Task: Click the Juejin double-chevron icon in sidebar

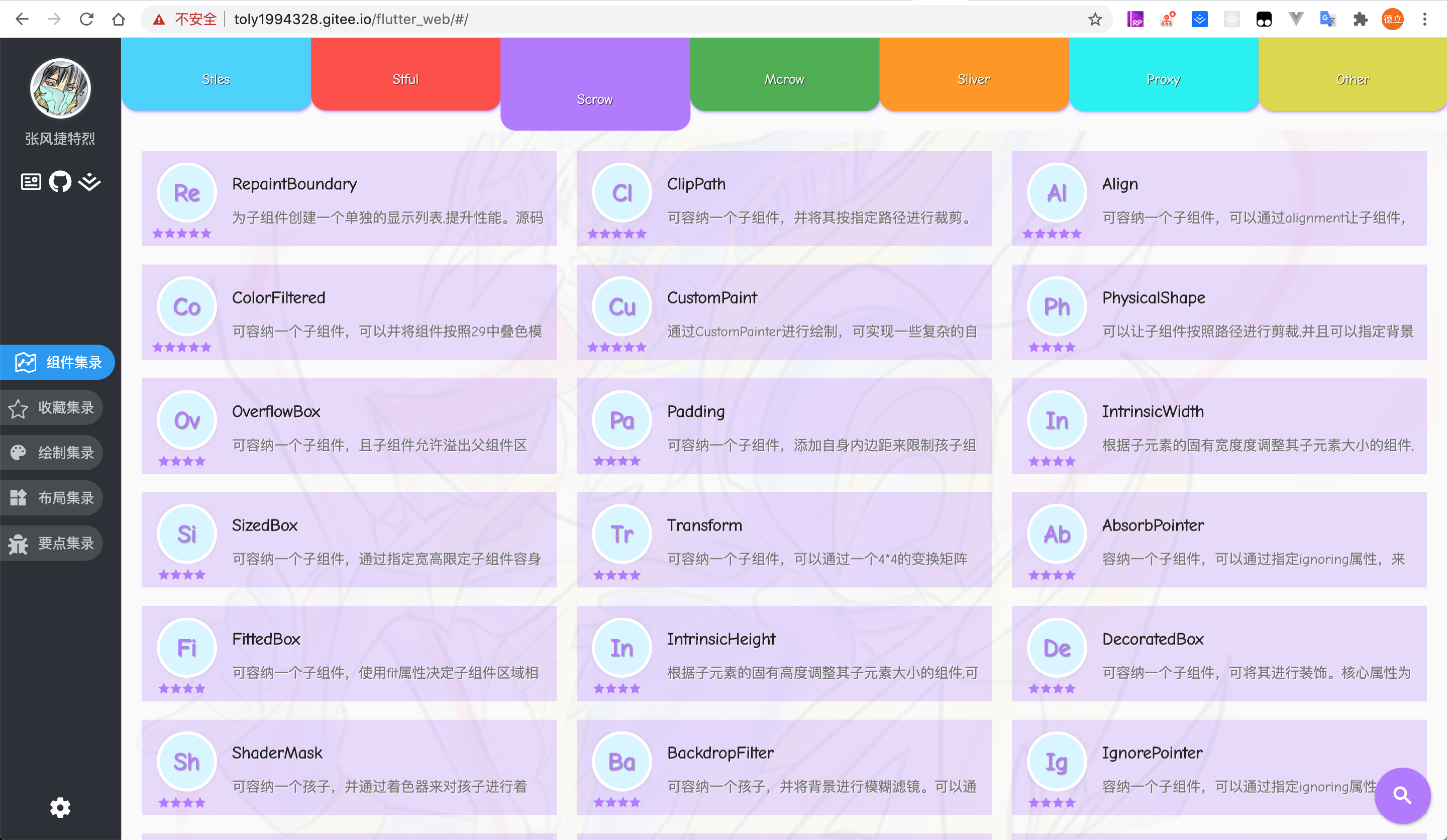Action: coord(89,182)
